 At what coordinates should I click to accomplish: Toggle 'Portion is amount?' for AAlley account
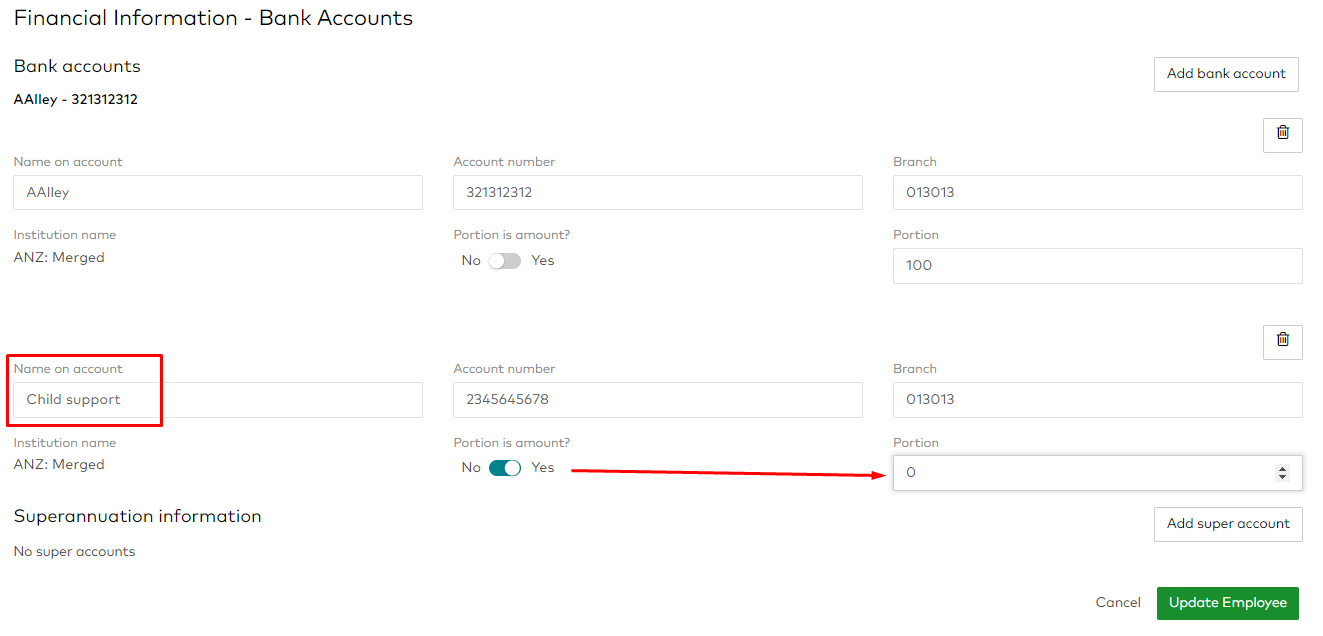[x=505, y=261]
